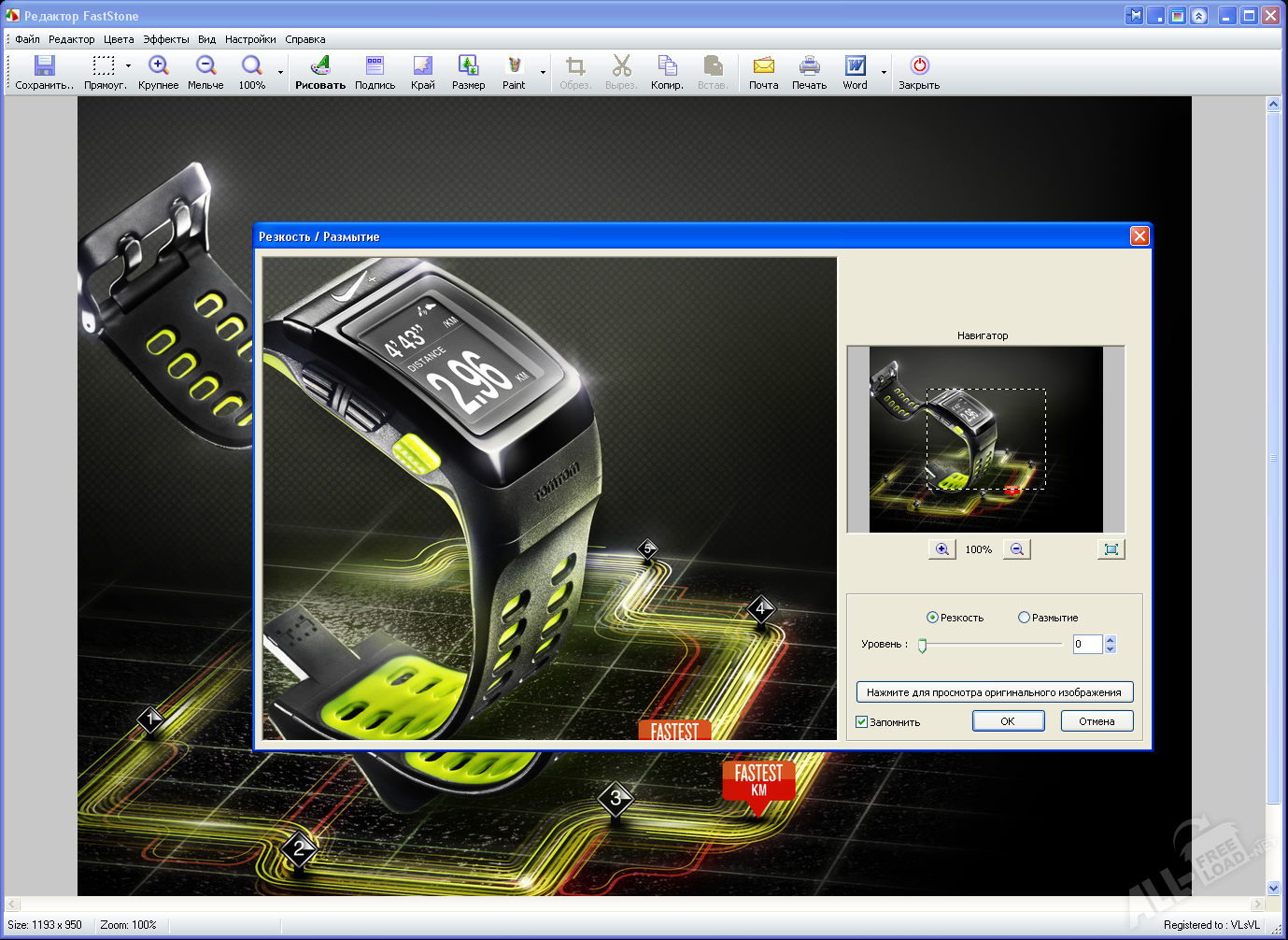
Task: Open the dropdown arrow next to 100% zoom
Action: click(x=280, y=72)
